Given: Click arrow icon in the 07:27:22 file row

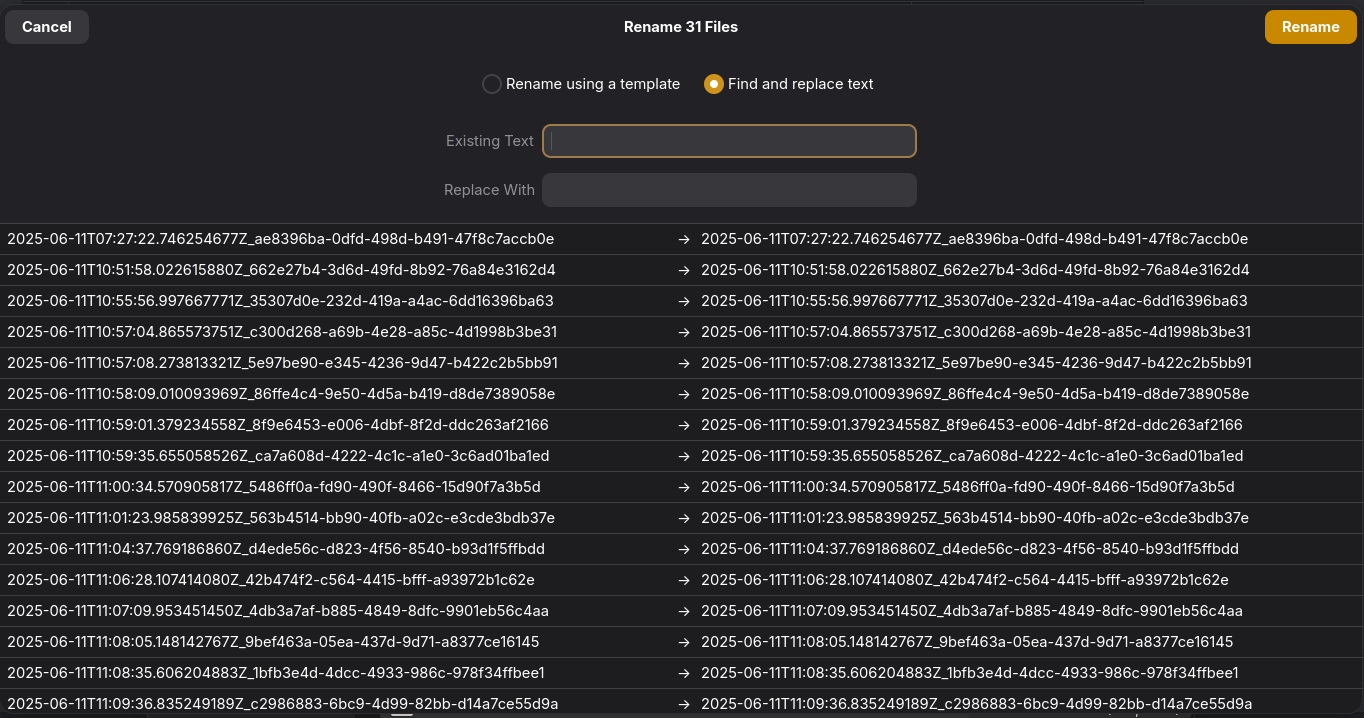Looking at the screenshot, I should 684,240.
